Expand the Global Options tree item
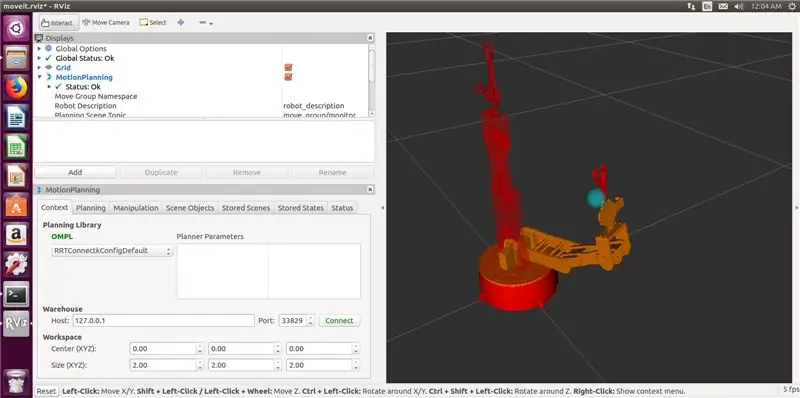 [x=39, y=48]
